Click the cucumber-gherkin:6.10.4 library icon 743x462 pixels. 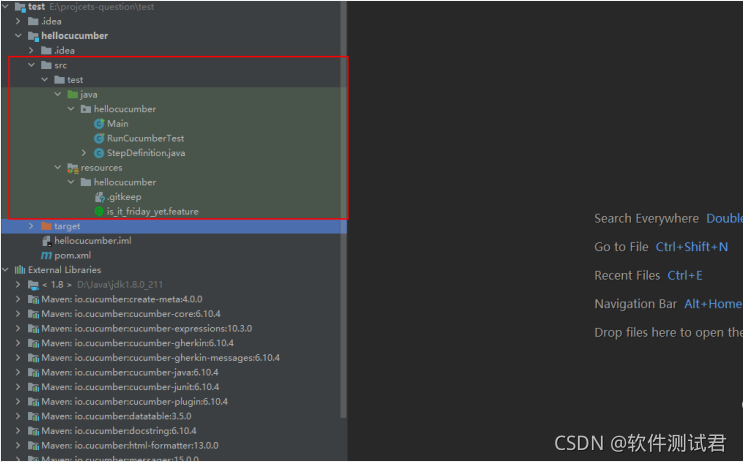(33, 344)
